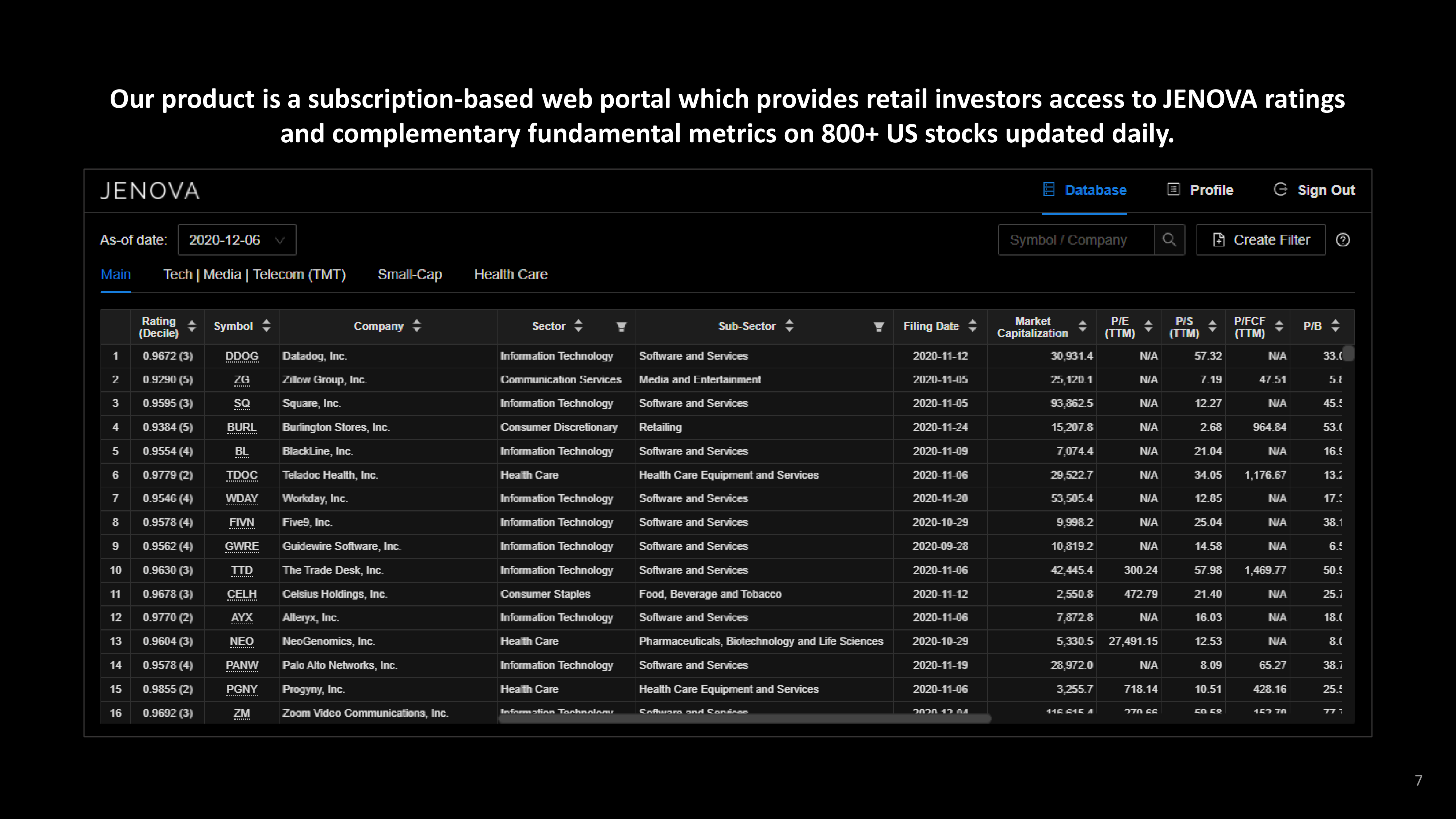Sort the Sub-Sector column using its arrows

(790, 326)
